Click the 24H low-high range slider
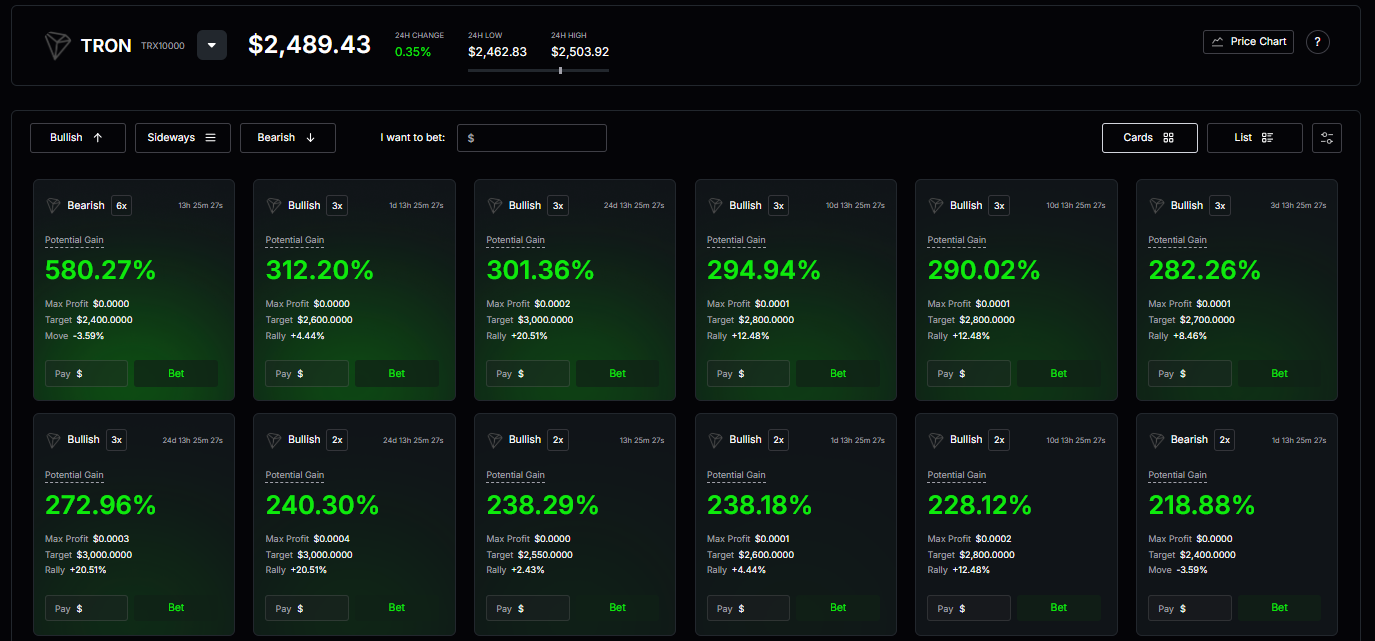The height and width of the screenshot is (641, 1375). coord(538,70)
